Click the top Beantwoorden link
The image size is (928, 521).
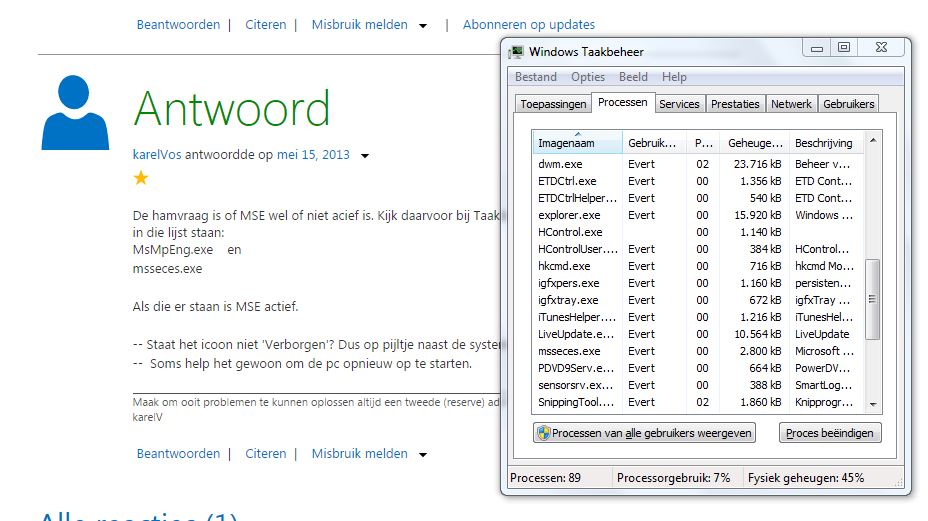pos(178,25)
